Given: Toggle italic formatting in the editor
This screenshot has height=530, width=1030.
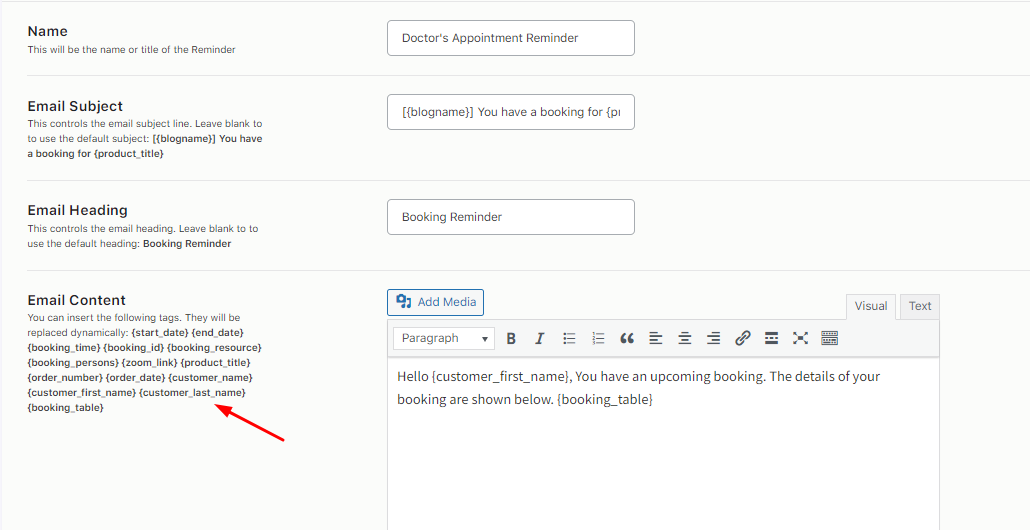Looking at the screenshot, I should click(x=539, y=338).
